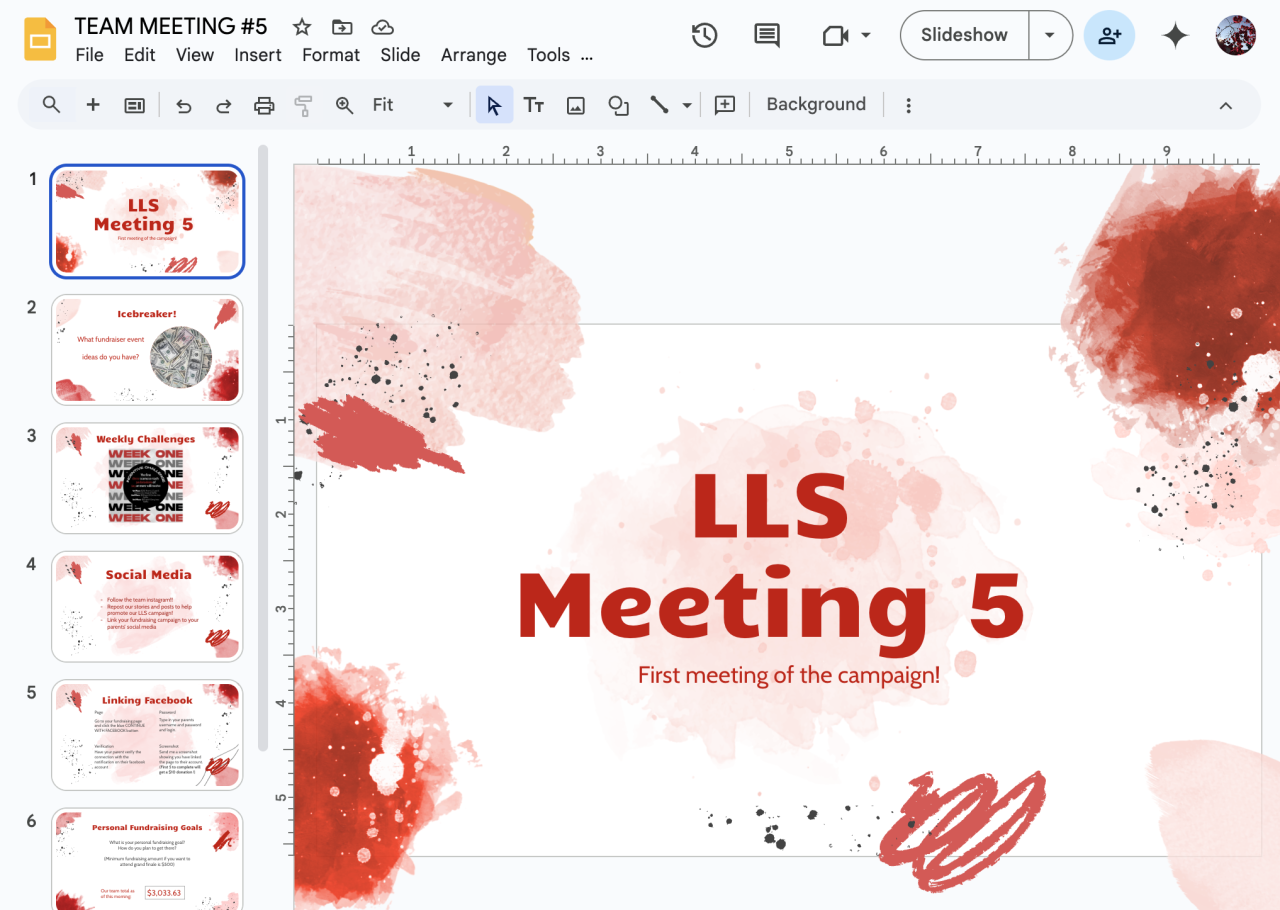Click the insert image icon
The width and height of the screenshot is (1280, 910).
[x=576, y=105]
